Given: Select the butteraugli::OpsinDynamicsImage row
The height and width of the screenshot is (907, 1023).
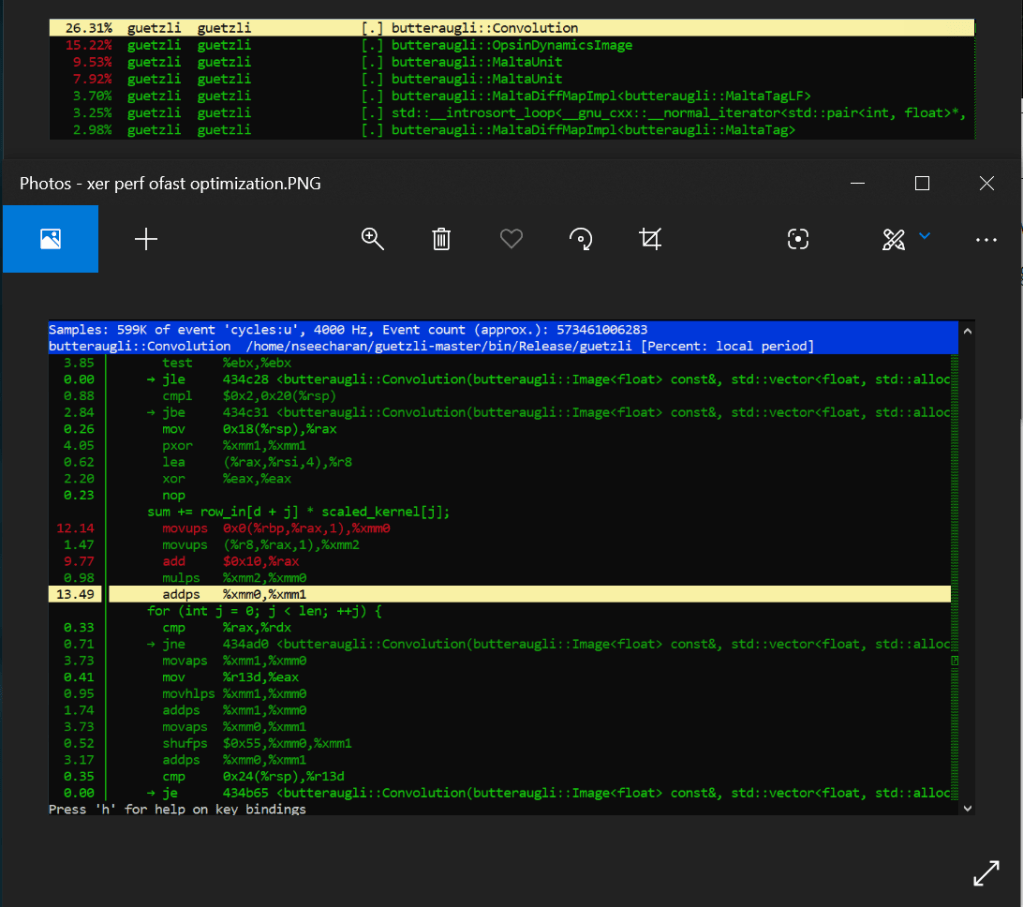Looking at the screenshot, I should tap(510, 45).
